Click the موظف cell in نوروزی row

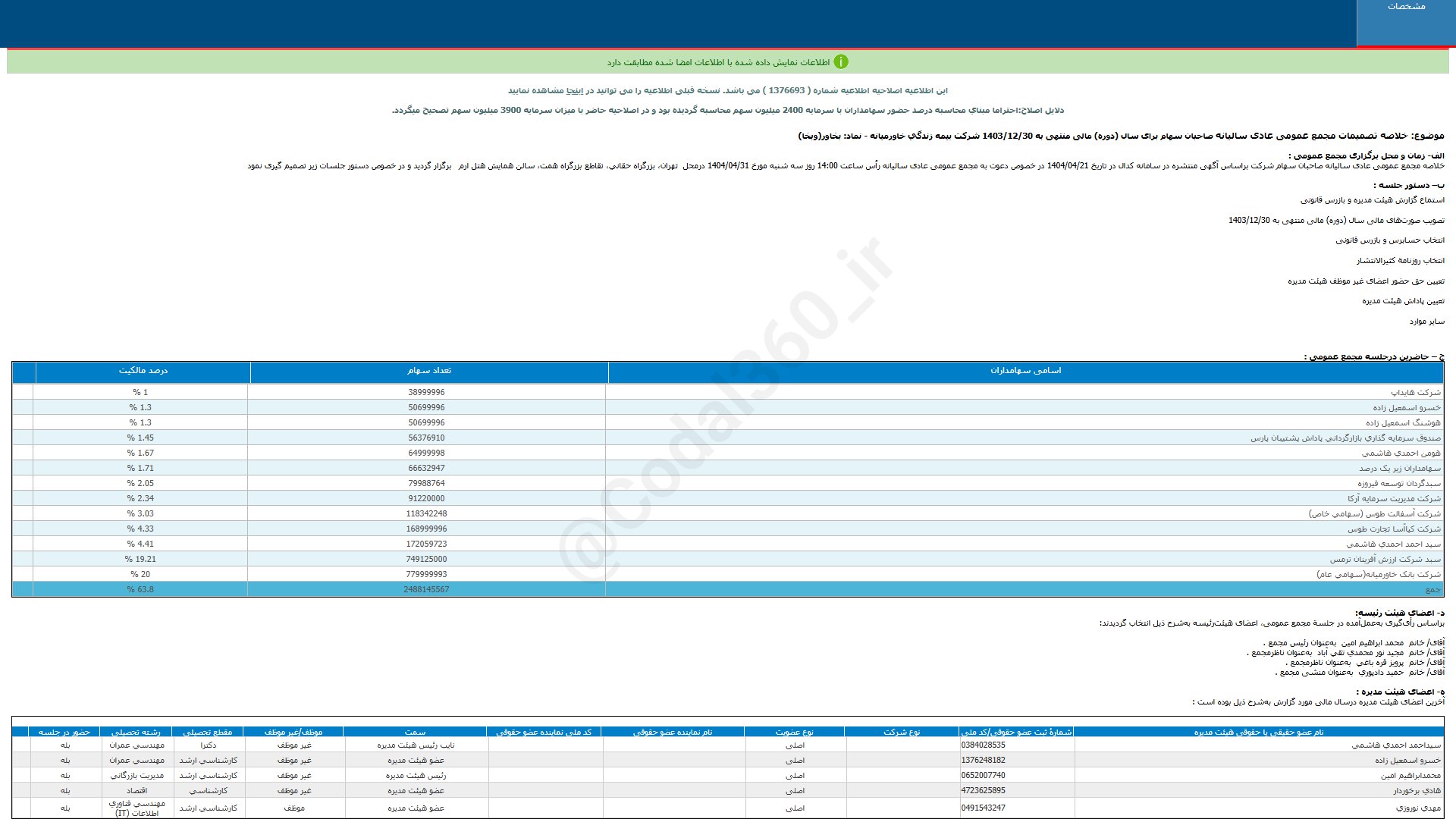click(294, 808)
